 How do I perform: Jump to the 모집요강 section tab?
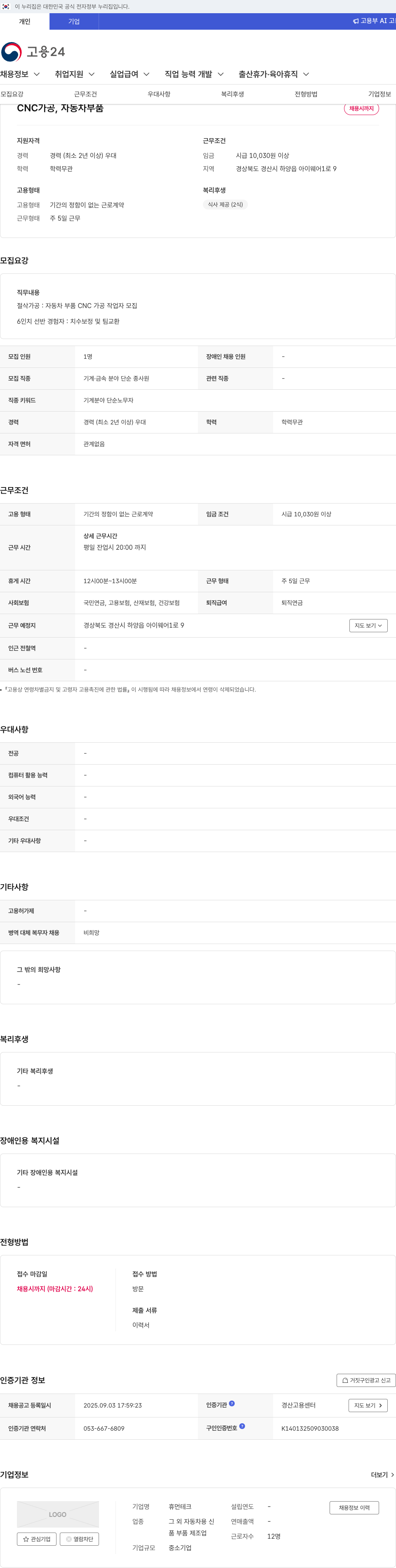tap(12, 94)
